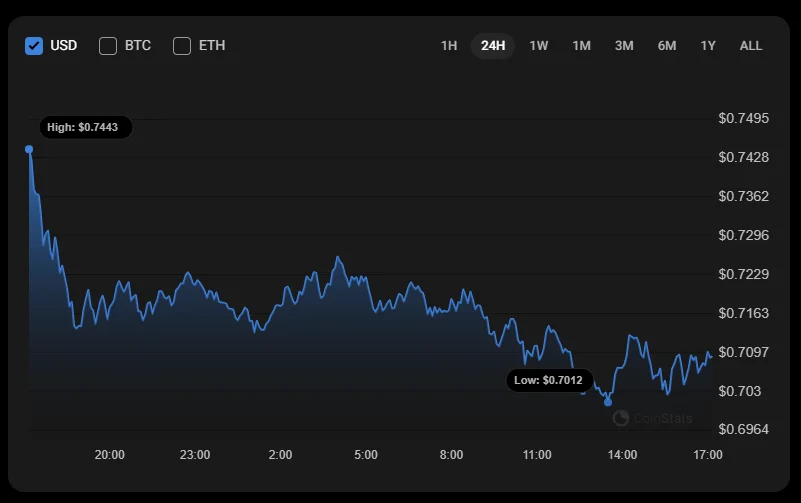Switch chart to 3M range
Viewport: 801px width, 503px height.
(x=624, y=45)
